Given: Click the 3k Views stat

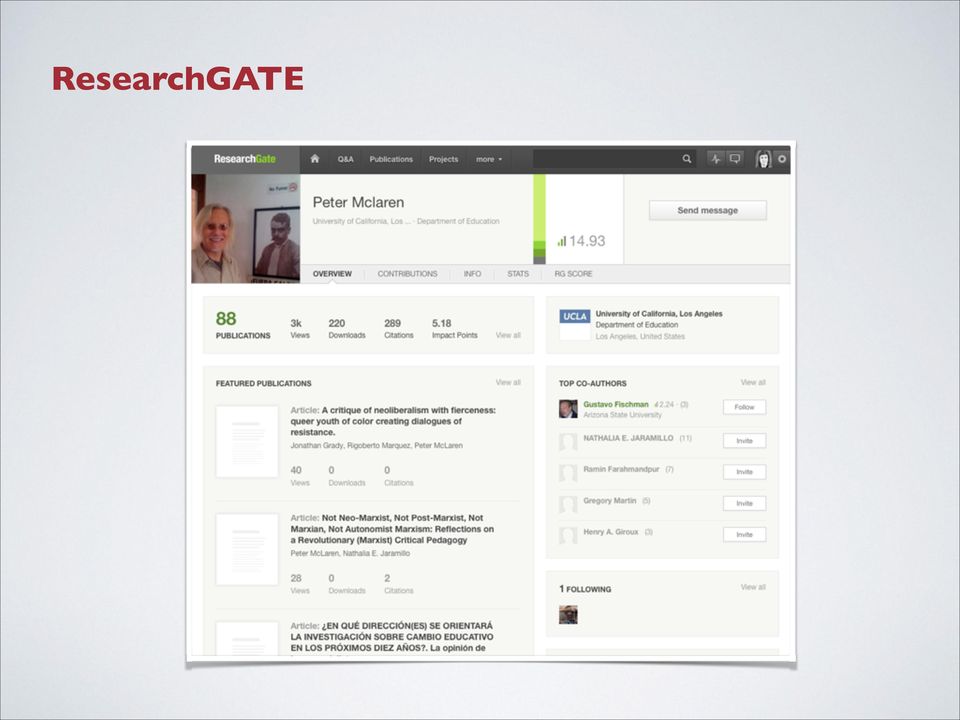Looking at the screenshot, I should pos(299,328).
